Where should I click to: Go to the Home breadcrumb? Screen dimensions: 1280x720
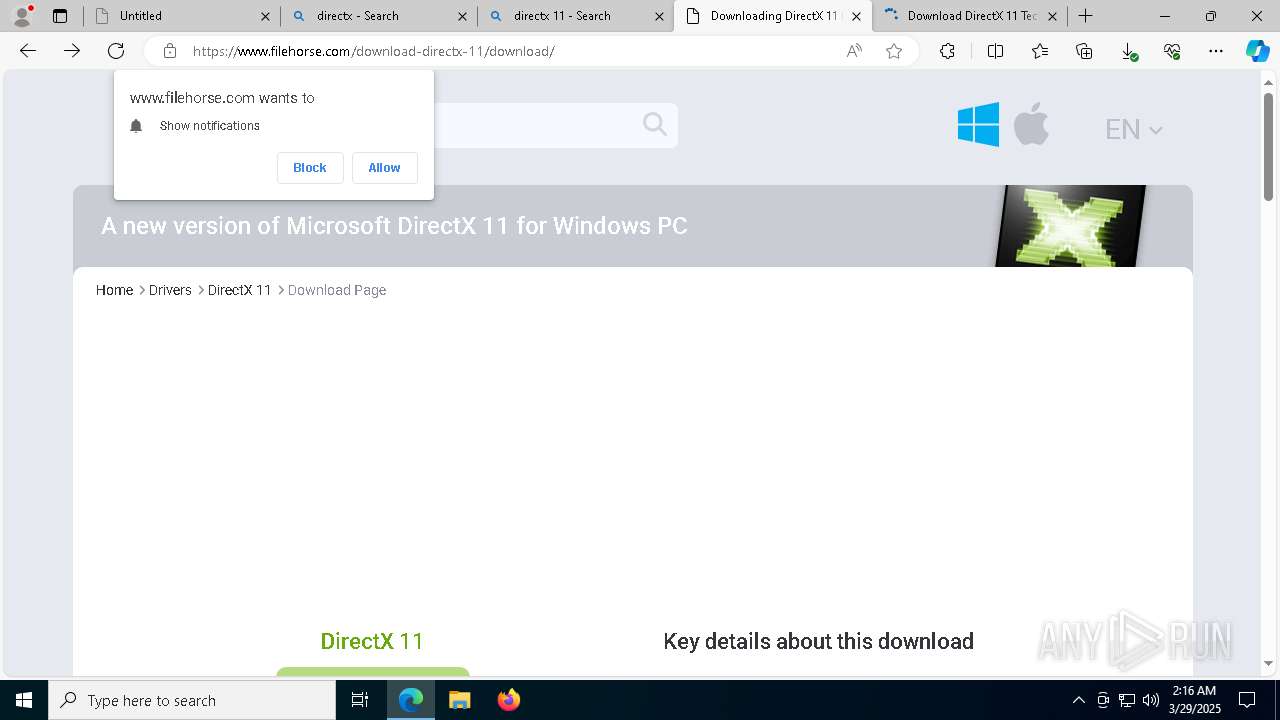click(114, 290)
